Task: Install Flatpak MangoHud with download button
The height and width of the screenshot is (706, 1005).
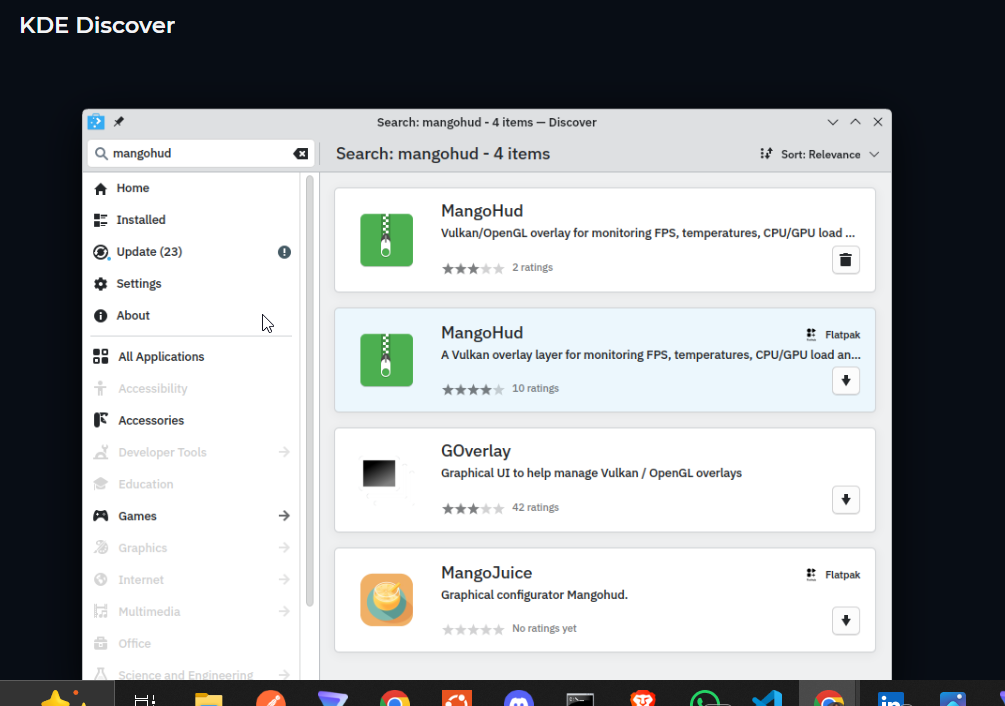Action: (845, 381)
